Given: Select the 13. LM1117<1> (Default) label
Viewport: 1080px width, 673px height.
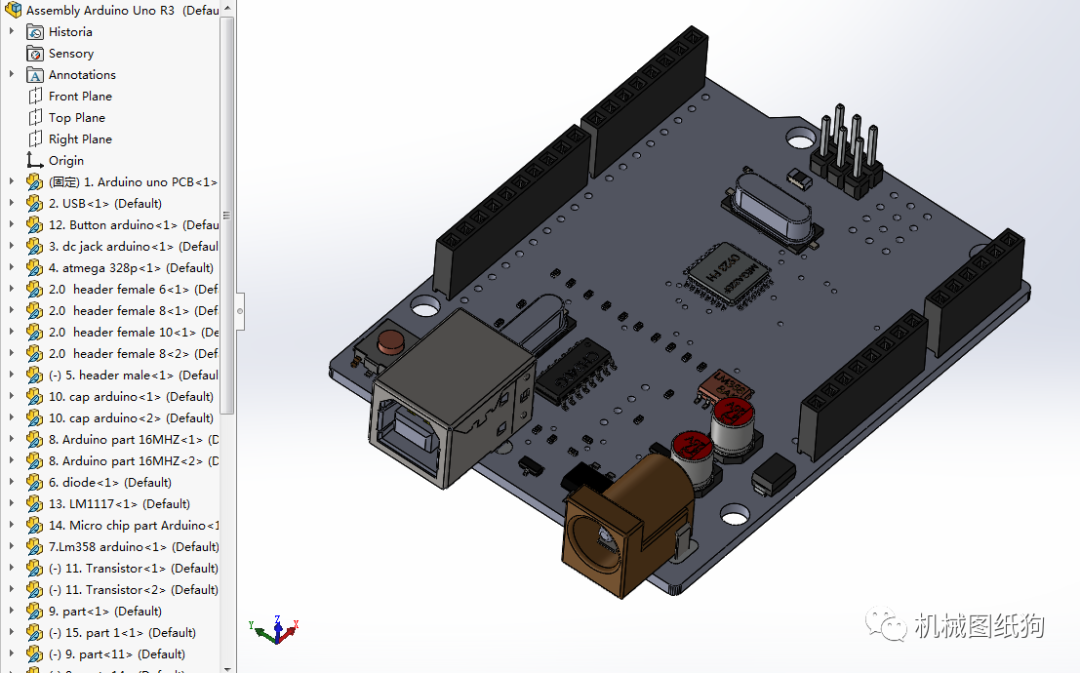Looking at the screenshot, I should [x=119, y=504].
